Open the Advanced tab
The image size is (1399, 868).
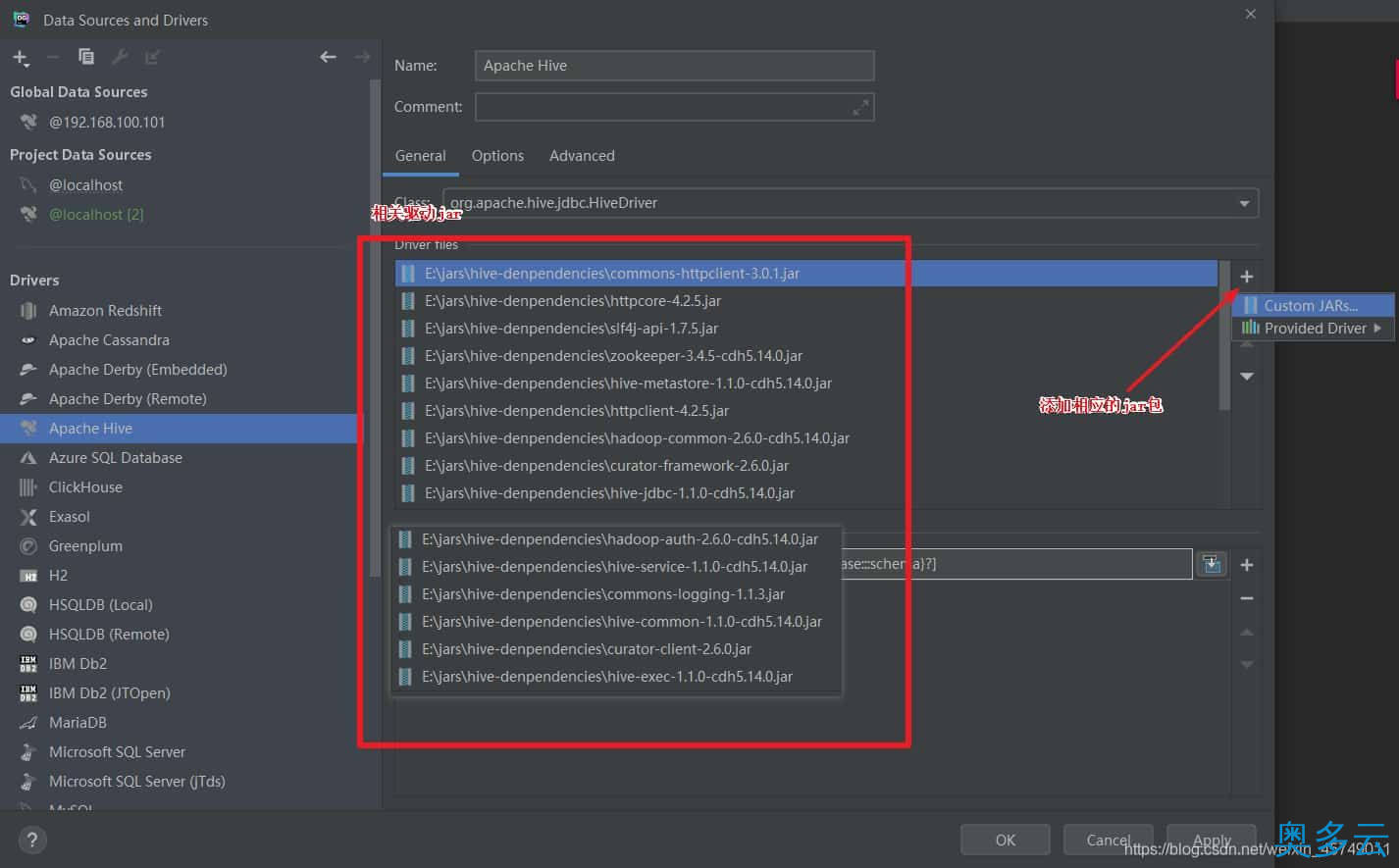(582, 156)
